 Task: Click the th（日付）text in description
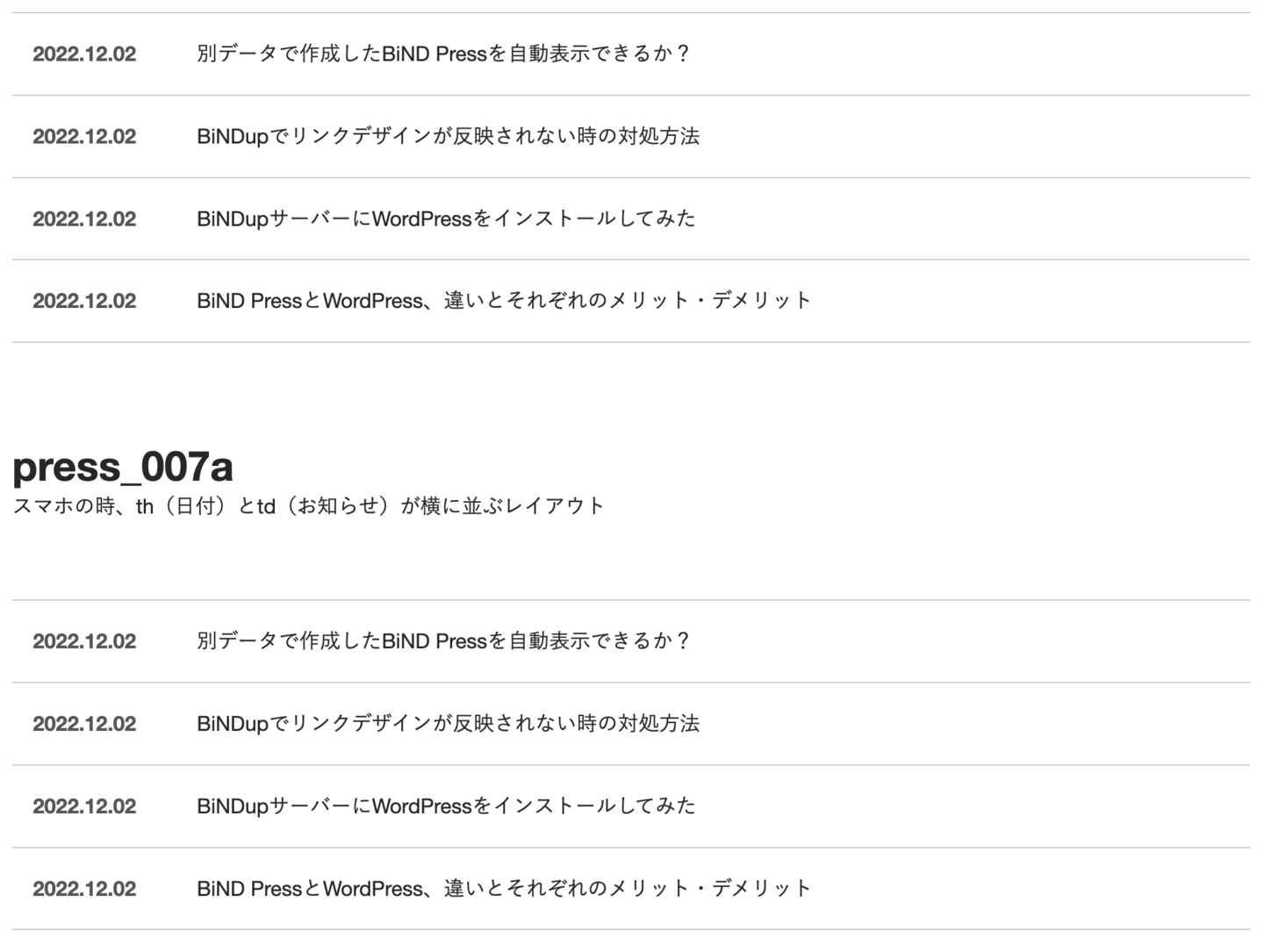185,506
